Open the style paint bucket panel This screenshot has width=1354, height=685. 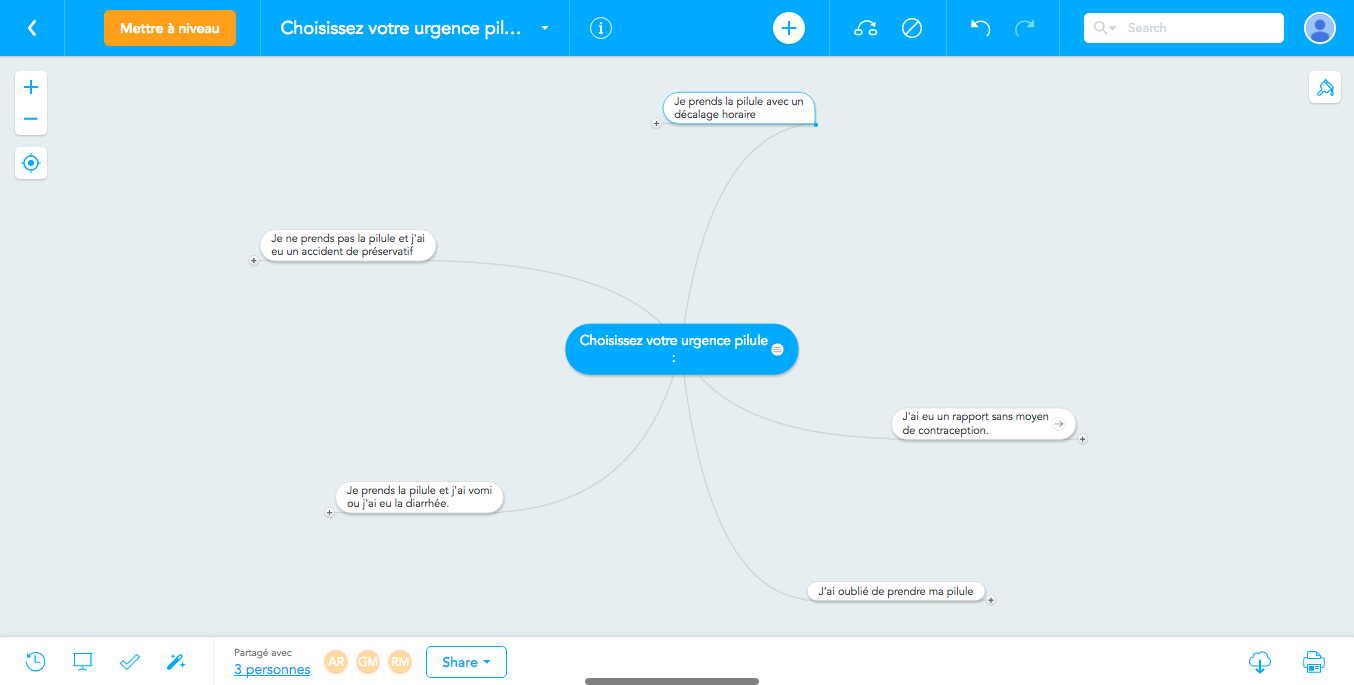pos(1325,87)
